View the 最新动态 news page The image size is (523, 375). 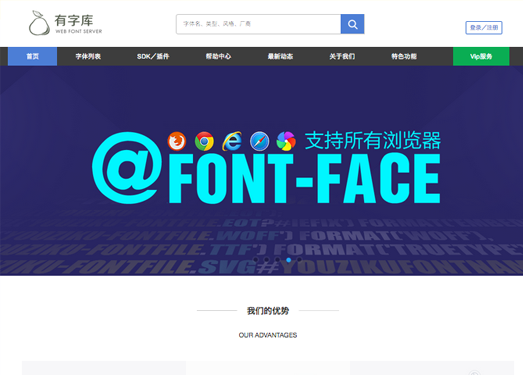pyautogui.click(x=280, y=56)
